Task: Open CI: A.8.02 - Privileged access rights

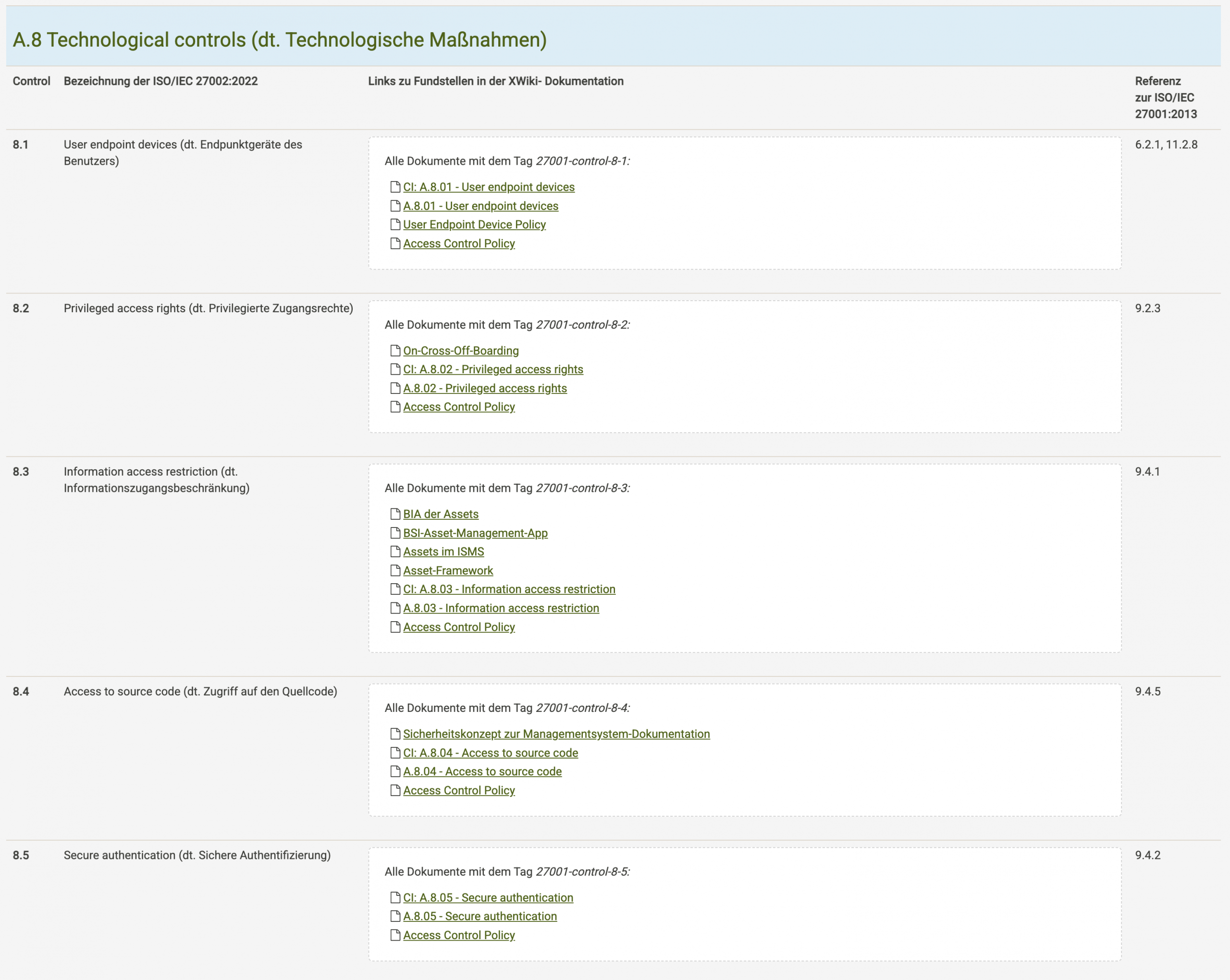Action: coord(493,369)
